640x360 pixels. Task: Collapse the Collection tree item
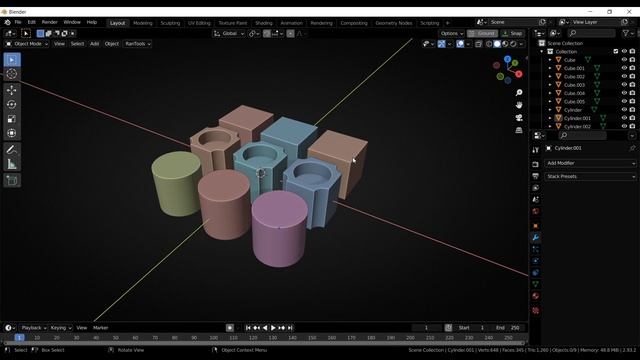pos(542,51)
